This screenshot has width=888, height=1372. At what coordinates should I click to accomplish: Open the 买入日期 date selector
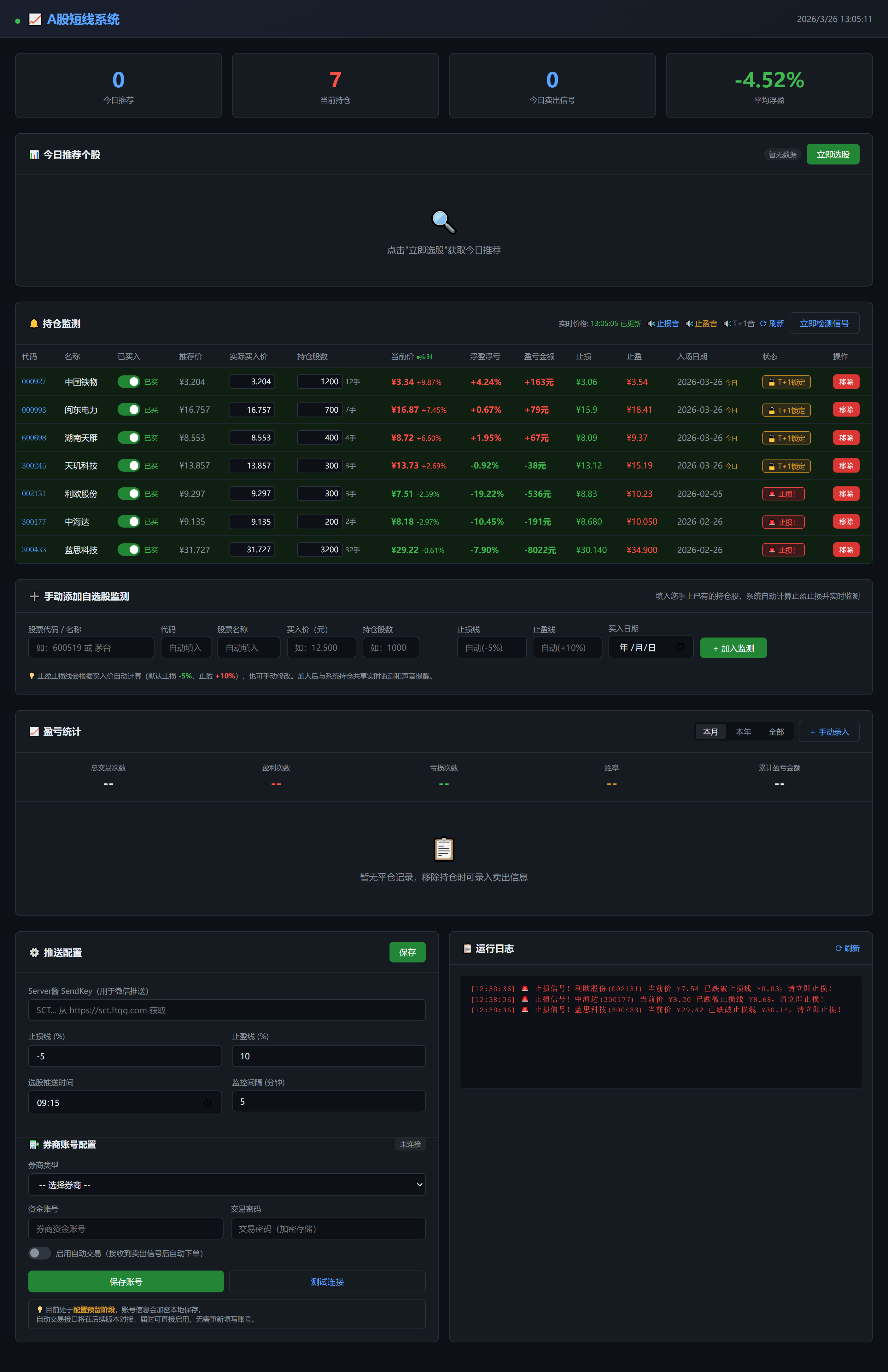click(637, 647)
